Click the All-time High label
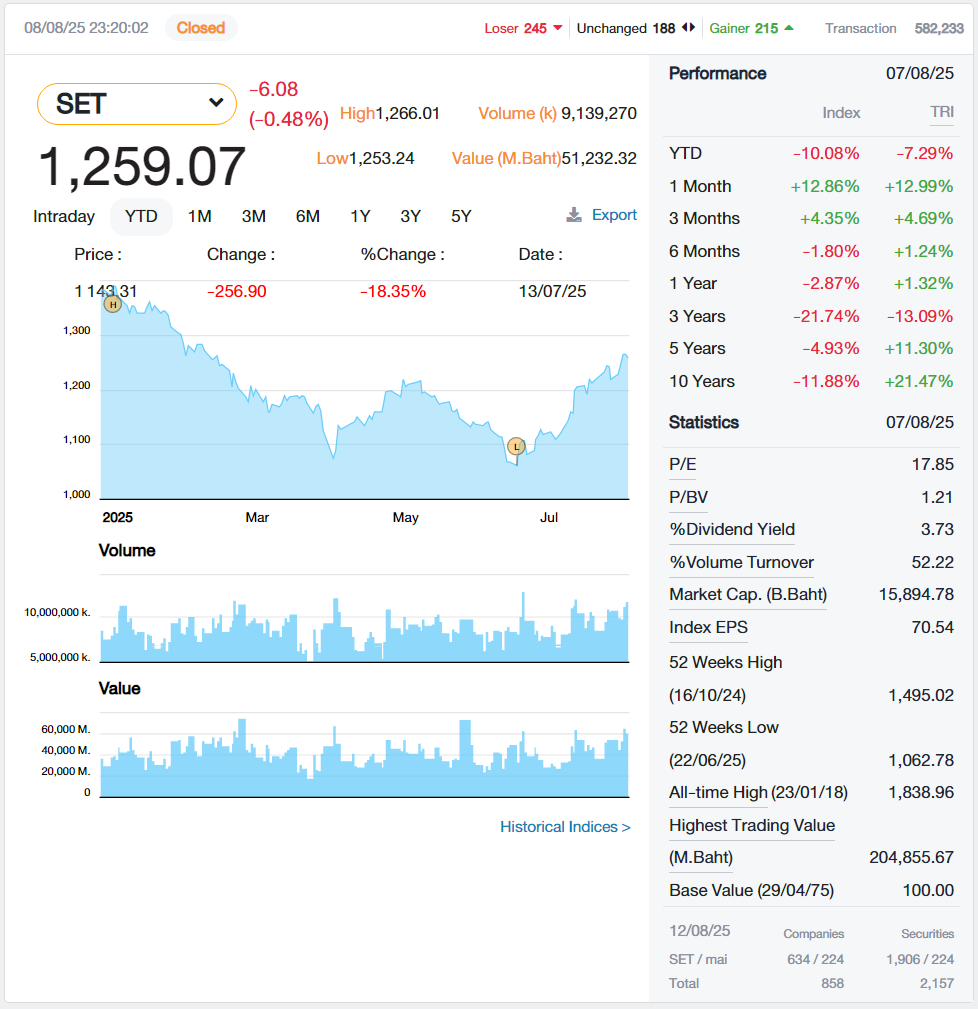978x1009 pixels. [x=719, y=792]
